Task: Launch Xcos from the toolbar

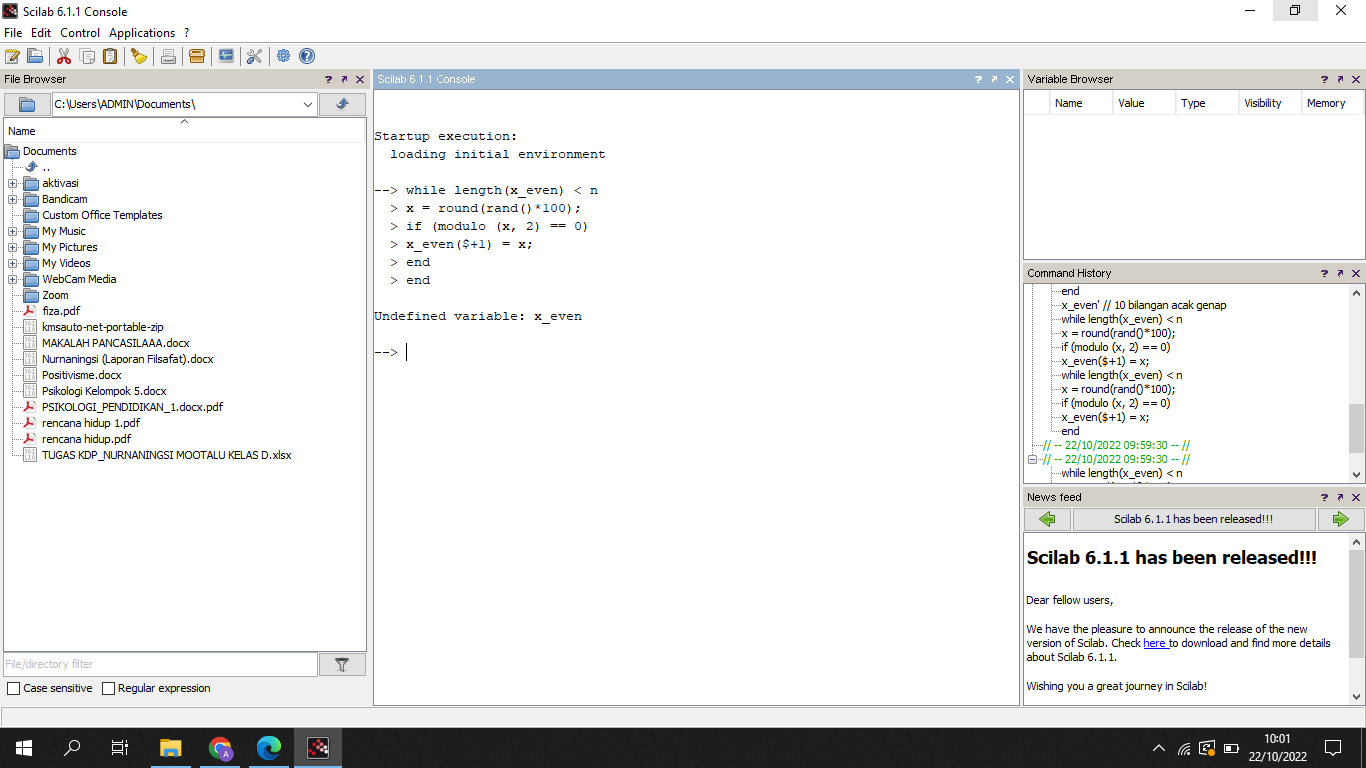Action: 226,56
